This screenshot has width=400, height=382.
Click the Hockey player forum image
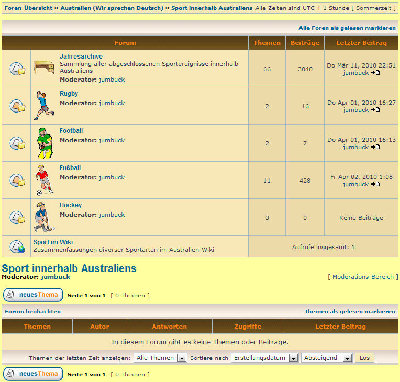43,217
